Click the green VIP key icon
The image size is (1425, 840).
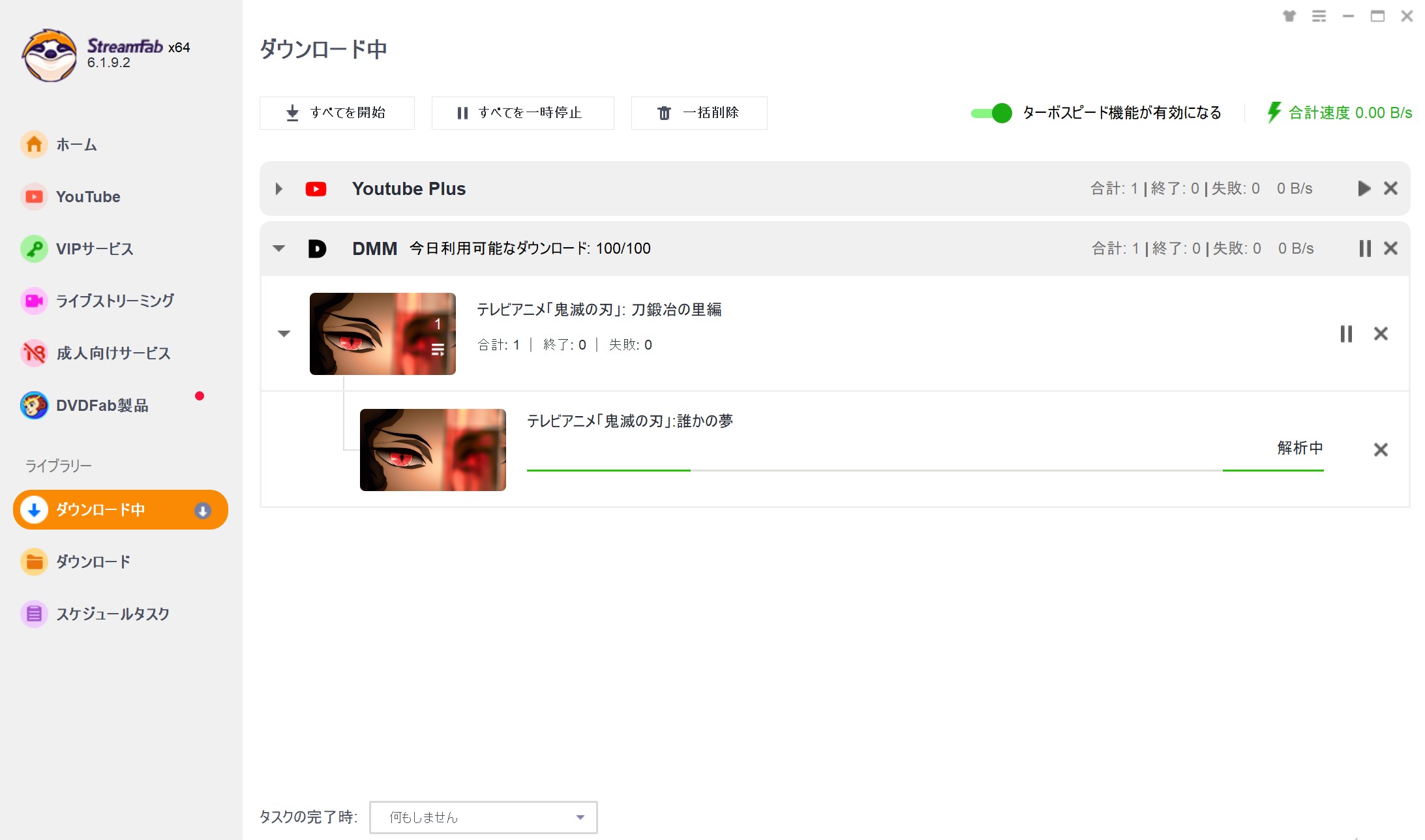click(34, 248)
